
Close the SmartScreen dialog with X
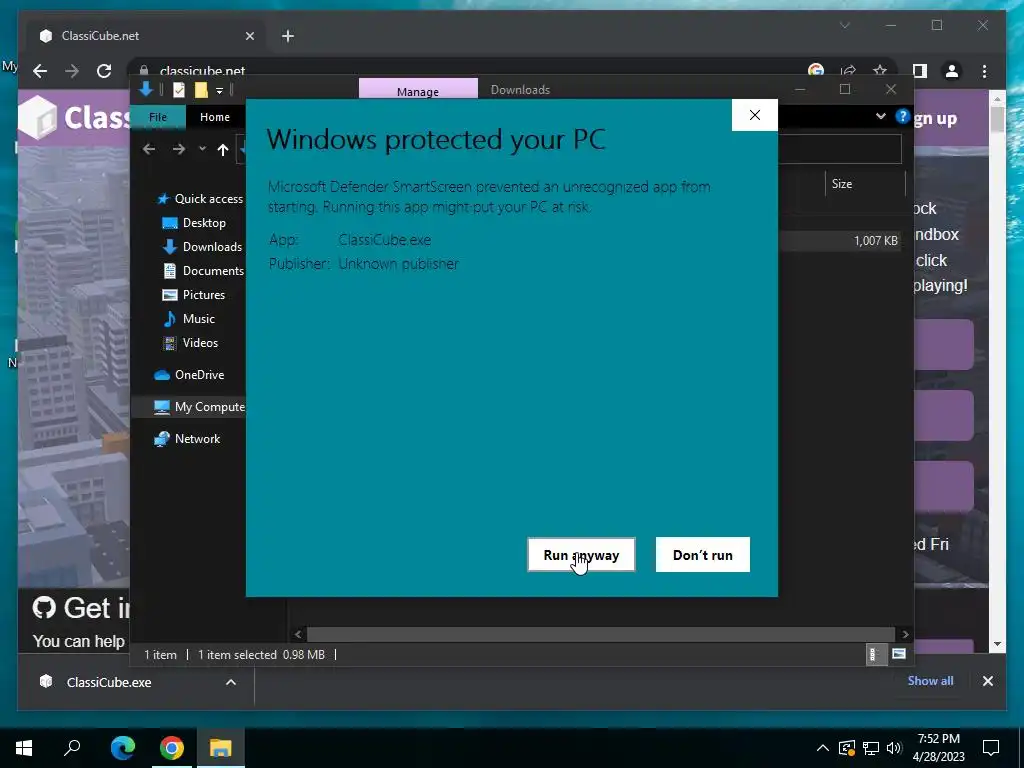(x=755, y=115)
